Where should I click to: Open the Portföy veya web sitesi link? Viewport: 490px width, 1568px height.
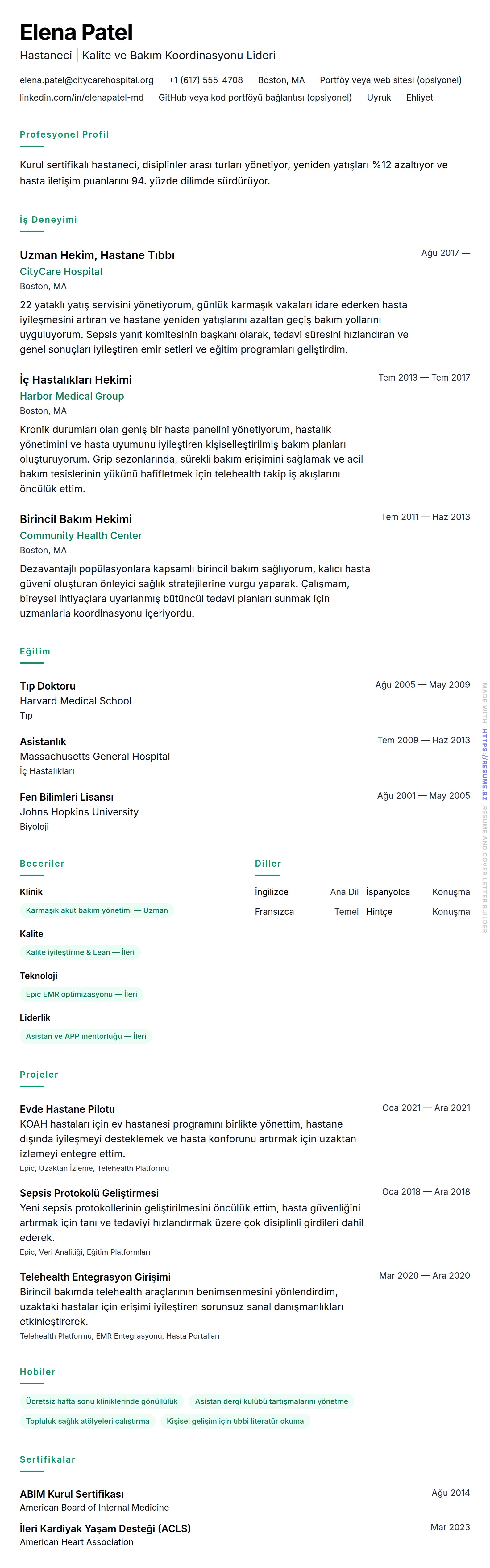[x=390, y=80]
